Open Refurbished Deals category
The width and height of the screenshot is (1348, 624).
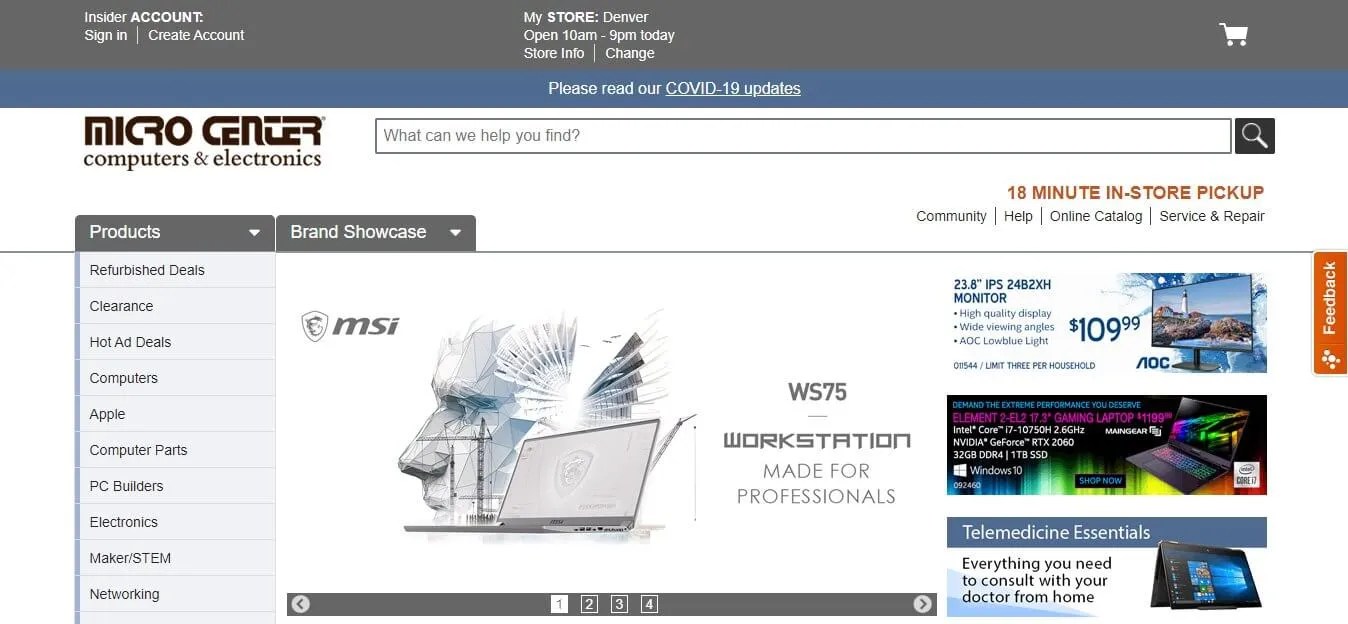[175, 270]
